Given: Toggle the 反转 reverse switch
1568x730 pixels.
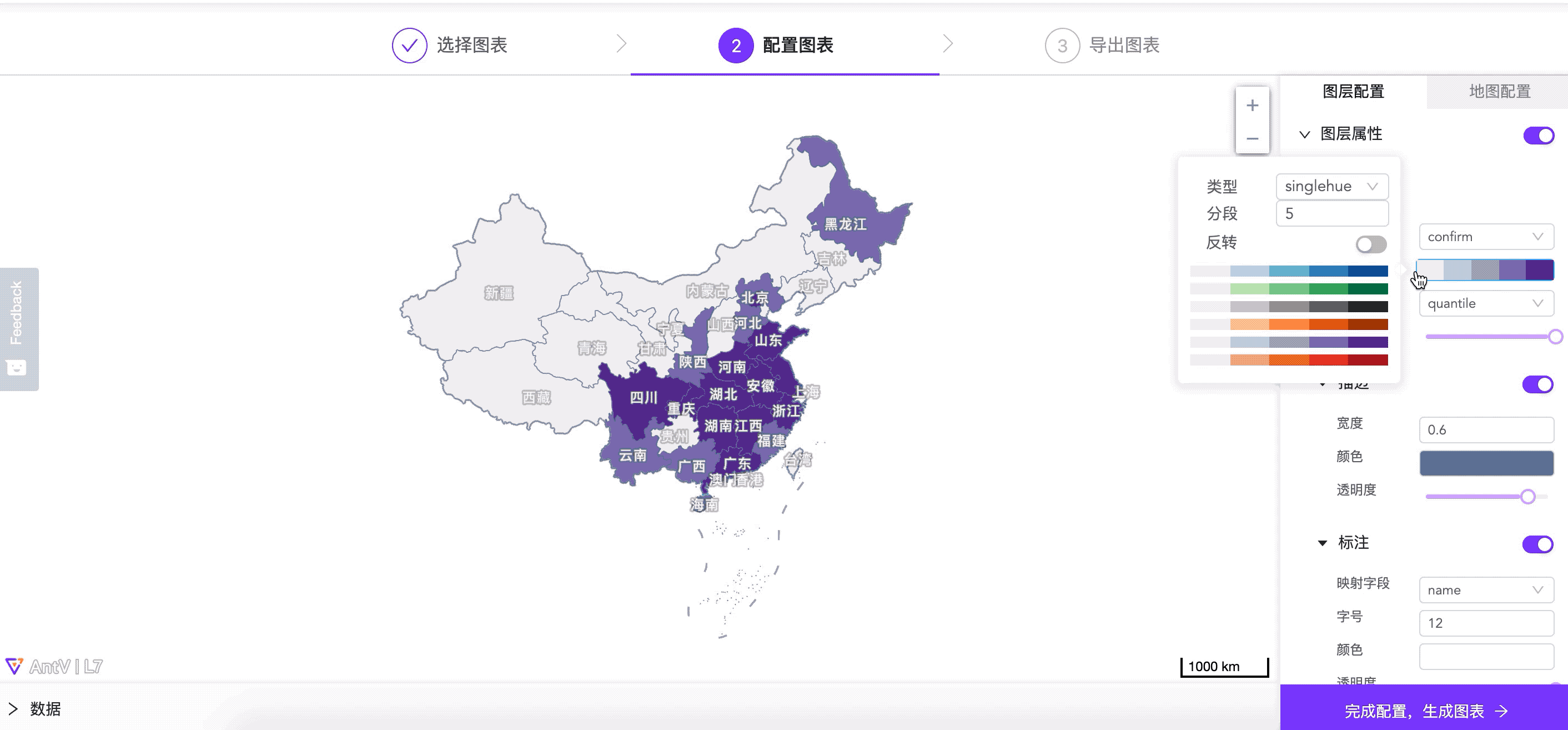Looking at the screenshot, I should point(1371,244).
